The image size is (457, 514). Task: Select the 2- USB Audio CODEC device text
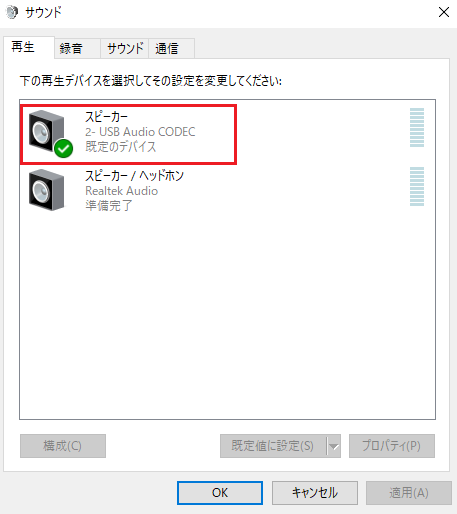(140, 132)
